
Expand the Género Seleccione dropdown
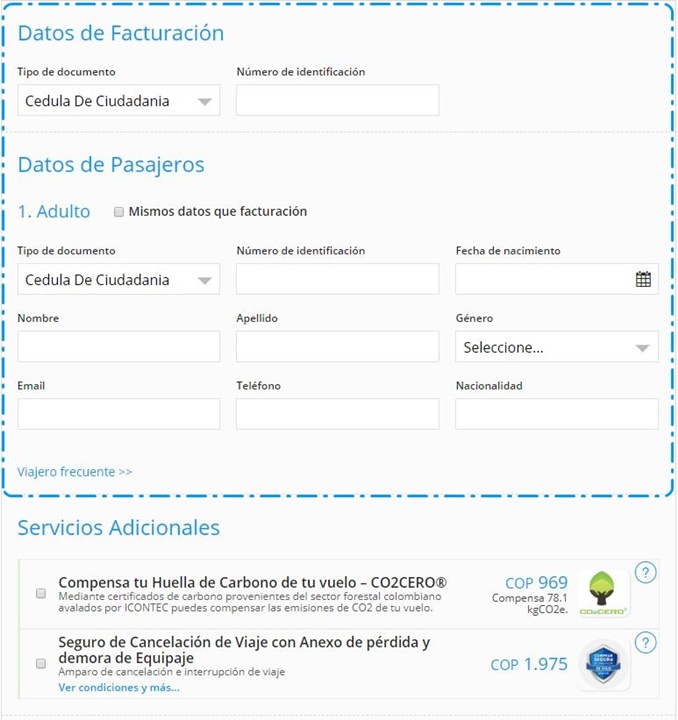pos(557,347)
